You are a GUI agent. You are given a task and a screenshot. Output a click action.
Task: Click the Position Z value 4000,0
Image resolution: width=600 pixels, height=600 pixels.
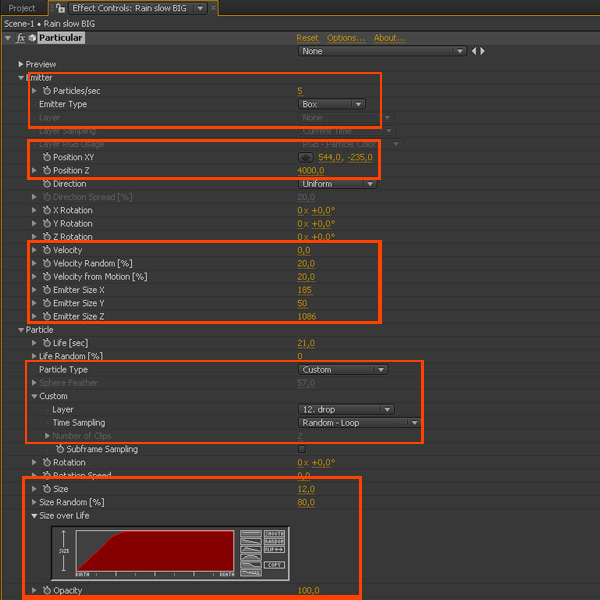311,171
